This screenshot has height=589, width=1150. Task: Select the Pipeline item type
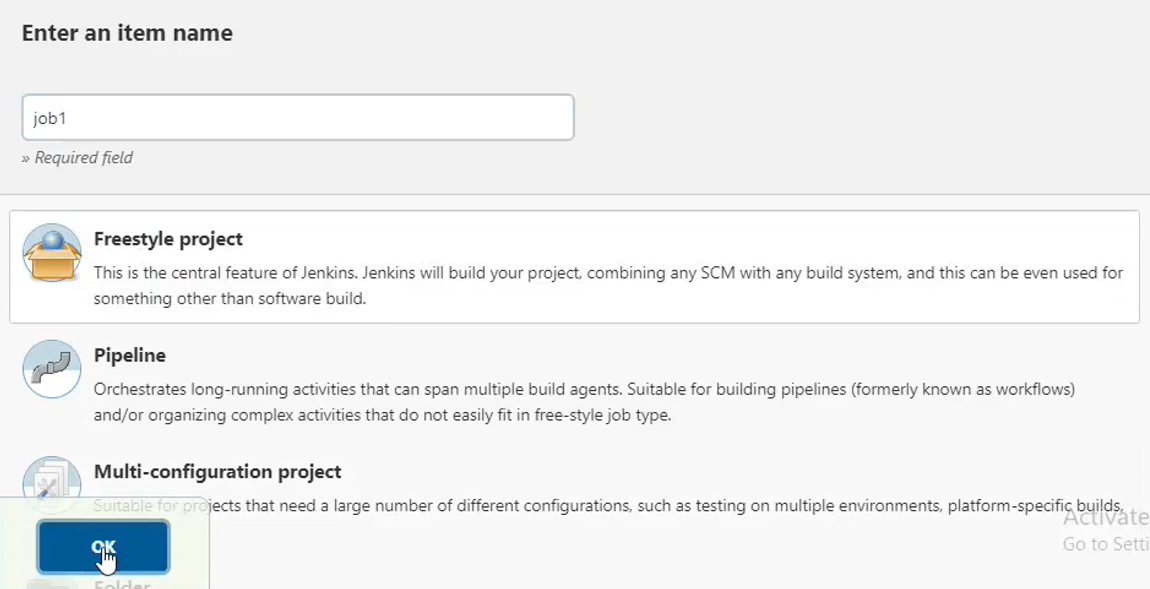(x=575, y=382)
